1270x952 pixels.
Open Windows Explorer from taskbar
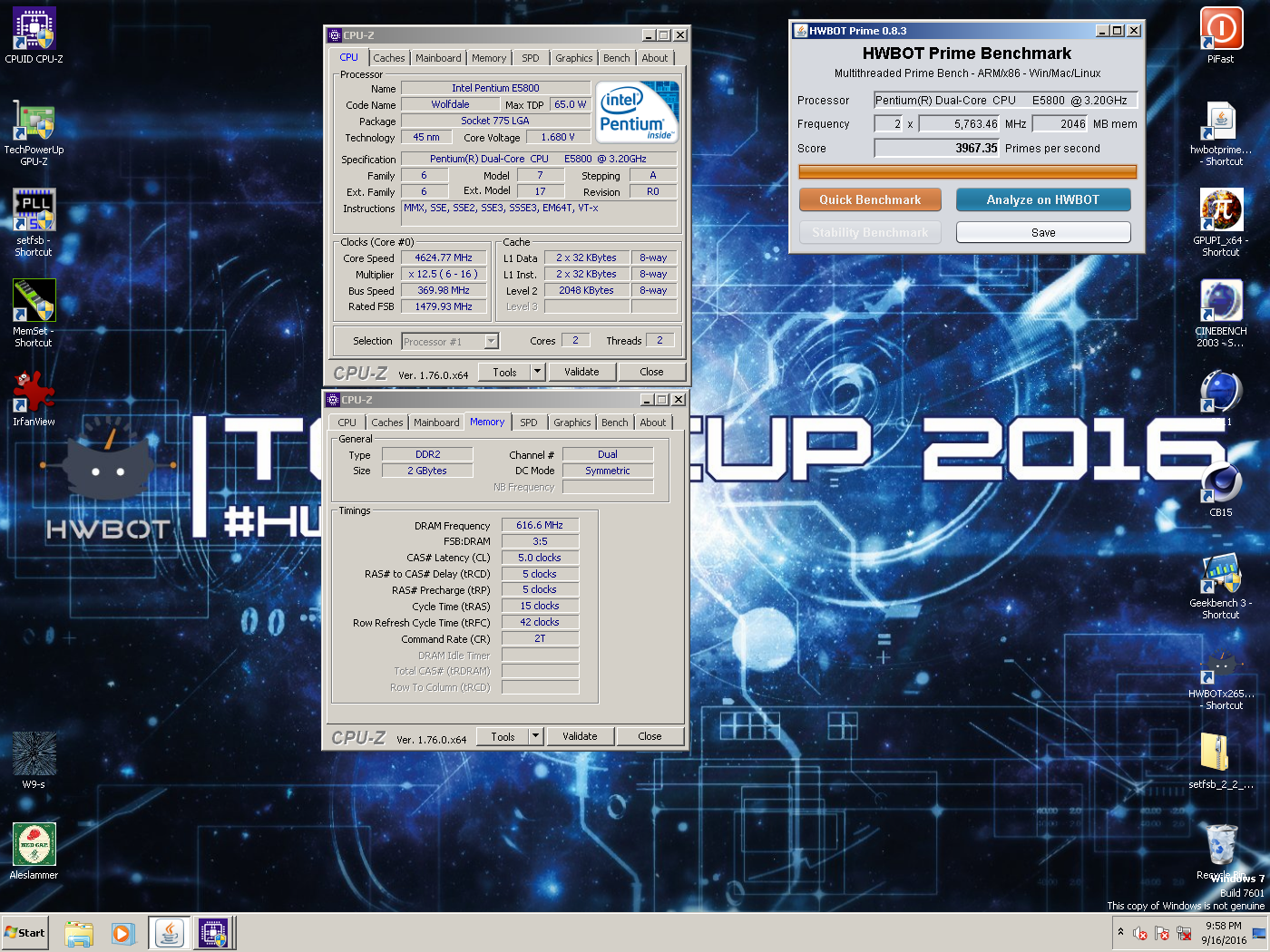pos(80,933)
